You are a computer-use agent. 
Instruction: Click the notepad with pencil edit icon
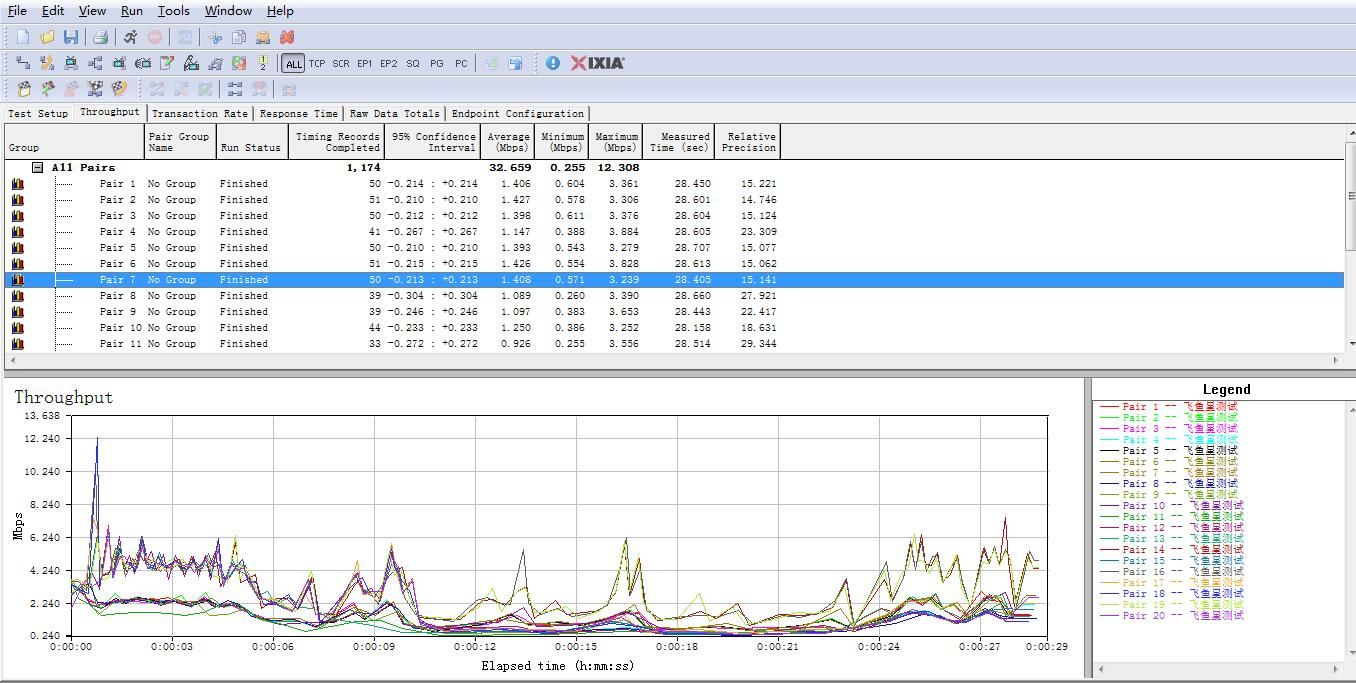[167, 63]
